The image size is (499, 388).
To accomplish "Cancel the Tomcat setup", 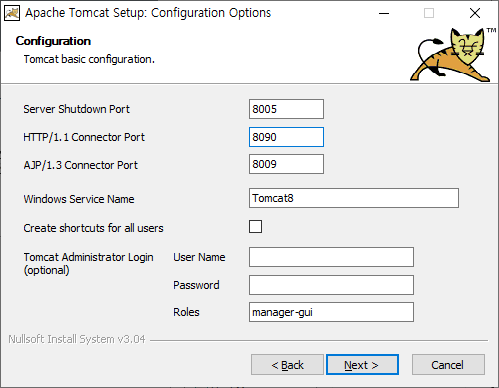I will click(448, 365).
